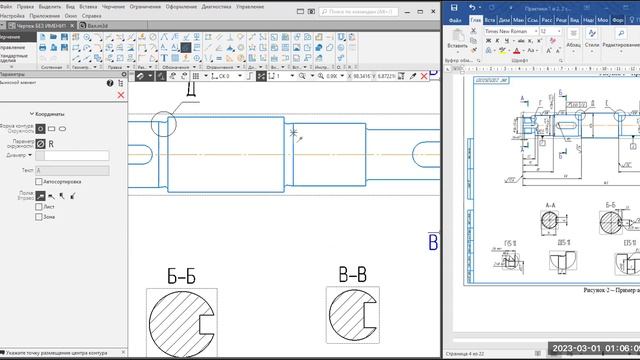Abort command via red X on quick bar
Viewport: 640px width, 360px height.
click(424, 76)
